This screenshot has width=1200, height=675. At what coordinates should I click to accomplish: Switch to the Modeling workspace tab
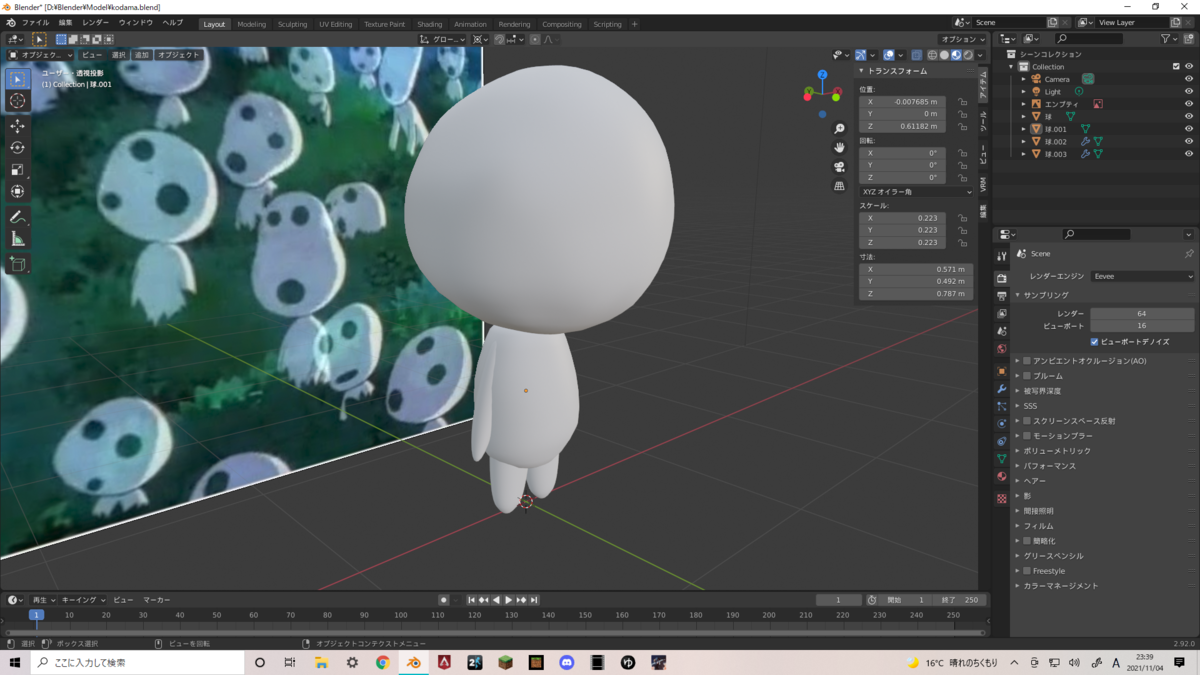coord(252,24)
